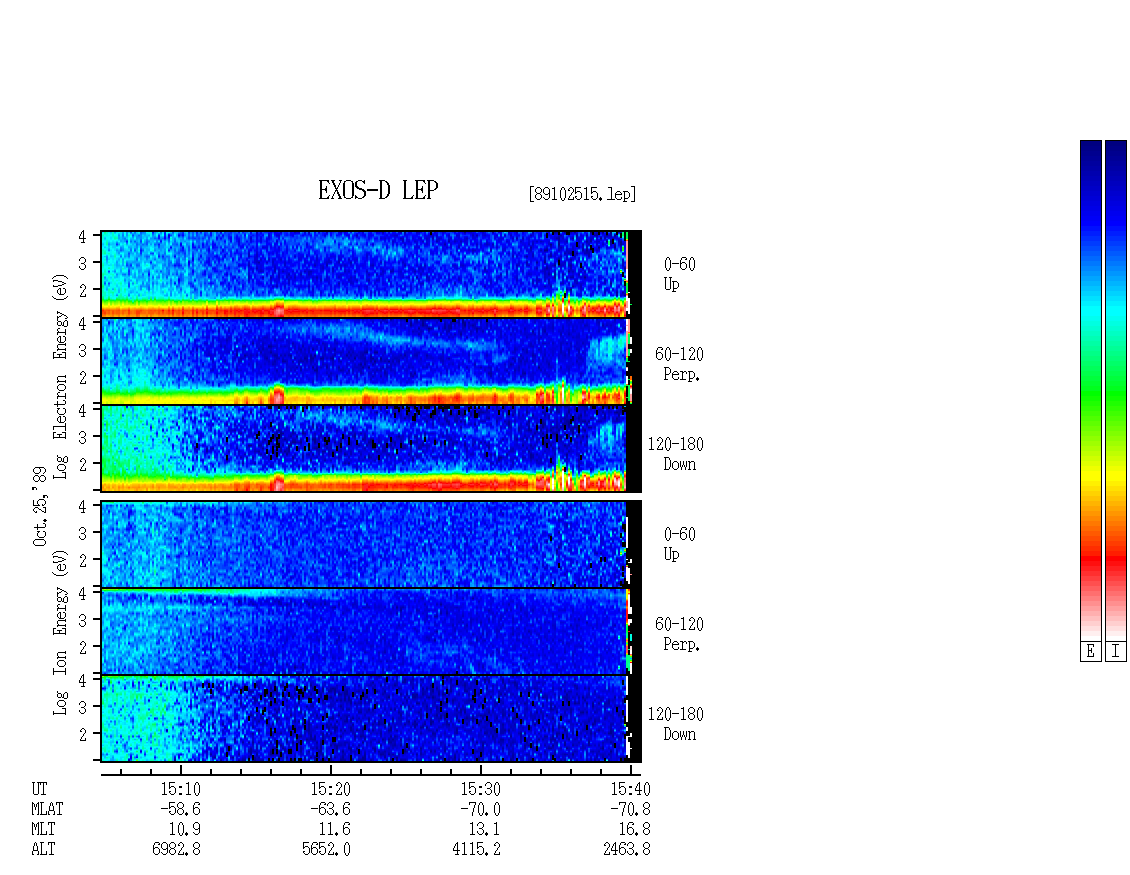Click the MLT value 16.8
This screenshot has width=1130, height=875.
click(634, 830)
